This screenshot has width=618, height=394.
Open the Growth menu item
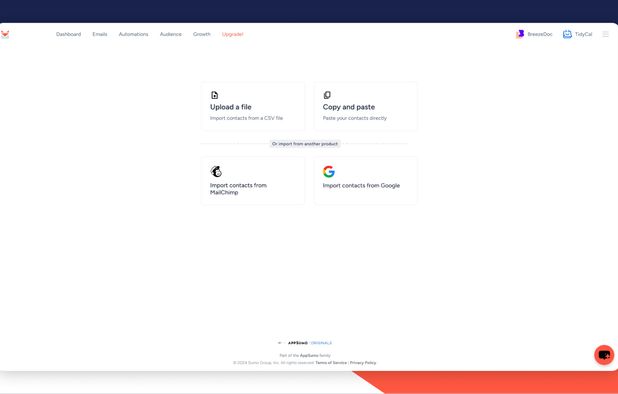point(202,34)
